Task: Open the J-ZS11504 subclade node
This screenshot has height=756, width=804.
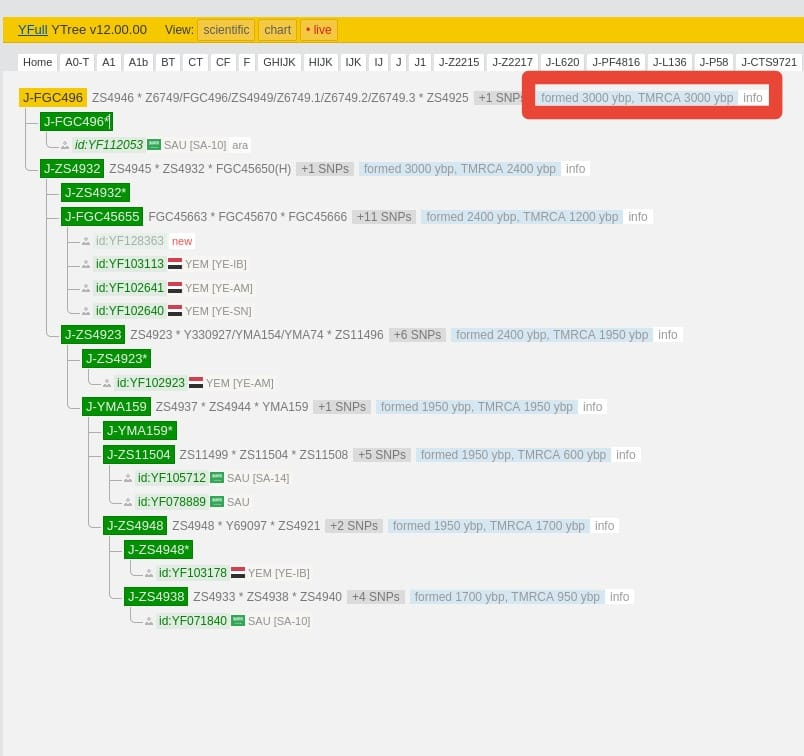Action: (138, 454)
